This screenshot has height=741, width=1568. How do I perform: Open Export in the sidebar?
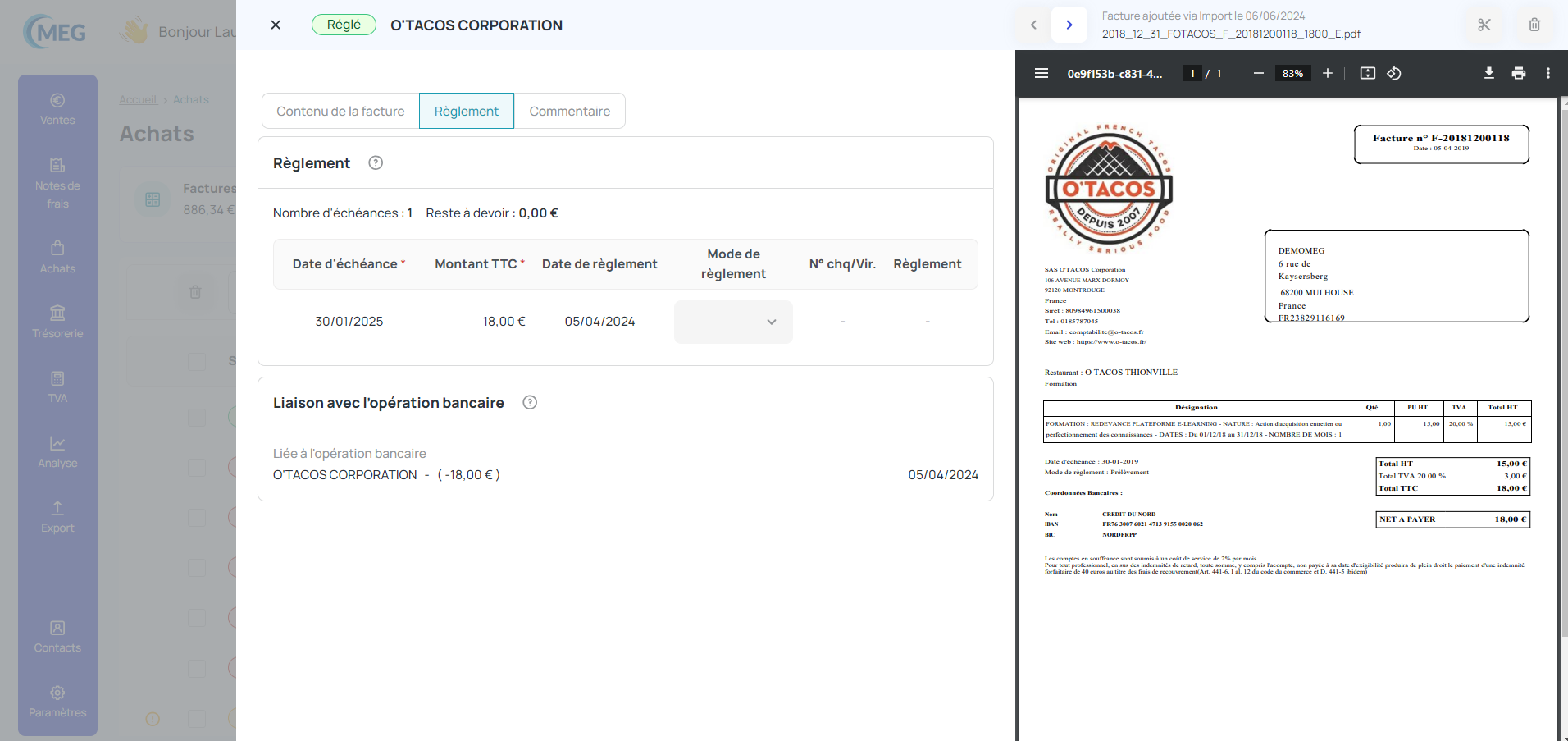click(x=57, y=516)
